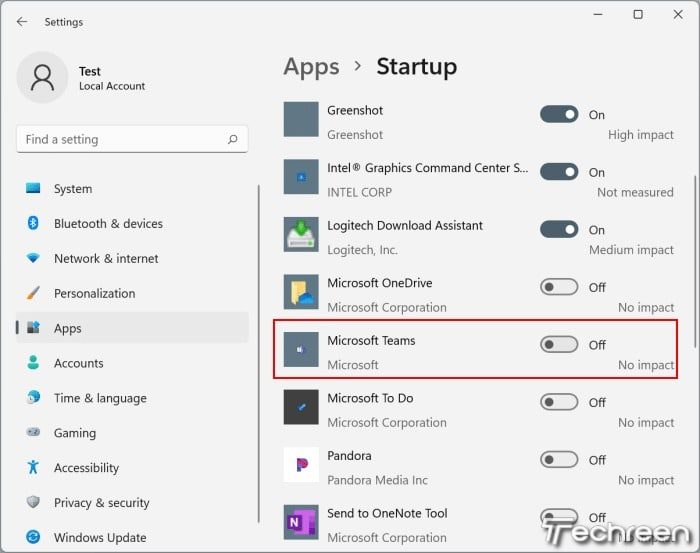Click the search magnifier icon

click(233, 139)
